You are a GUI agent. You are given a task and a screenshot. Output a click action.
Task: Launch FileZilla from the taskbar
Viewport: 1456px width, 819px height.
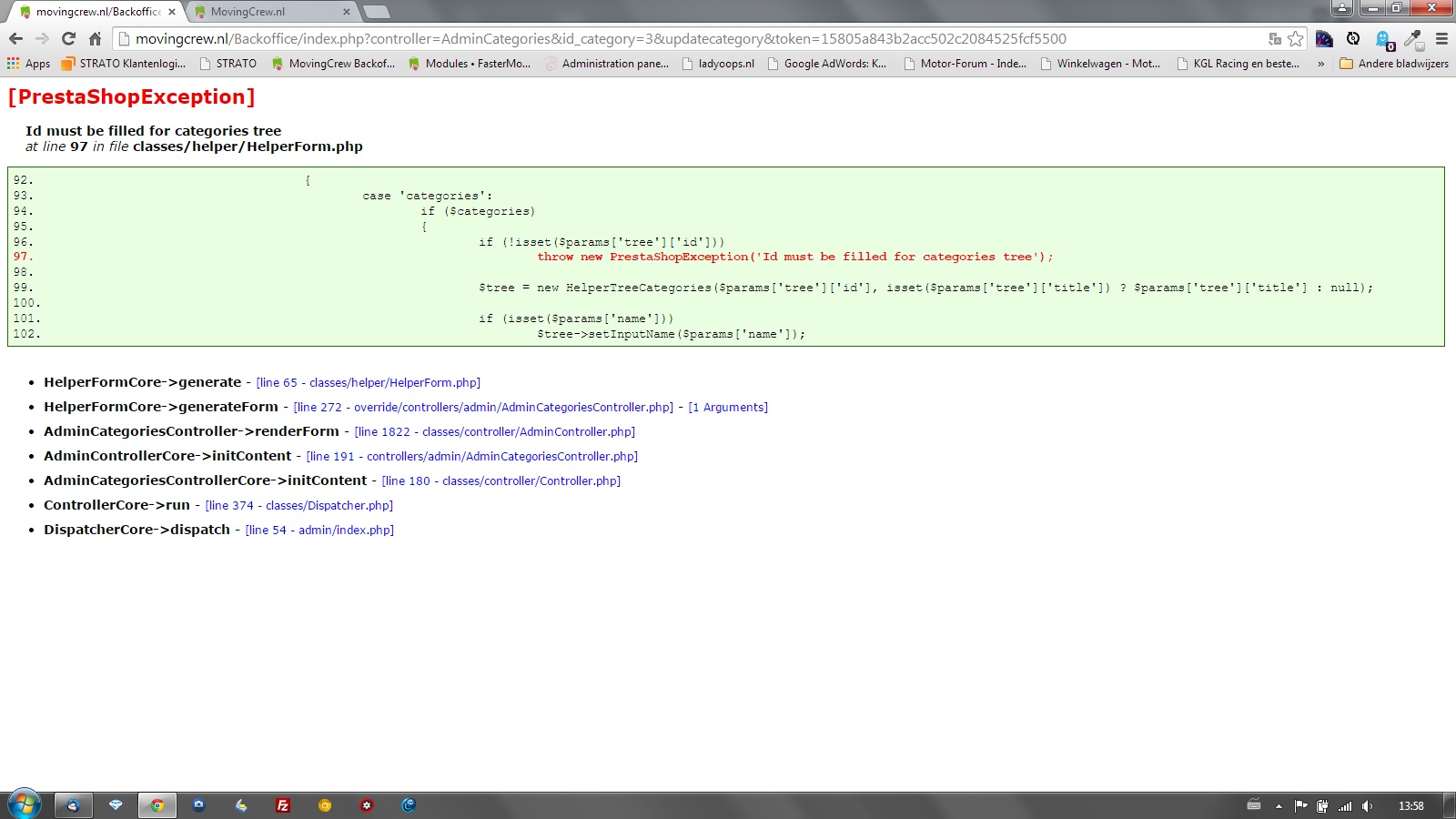(283, 805)
